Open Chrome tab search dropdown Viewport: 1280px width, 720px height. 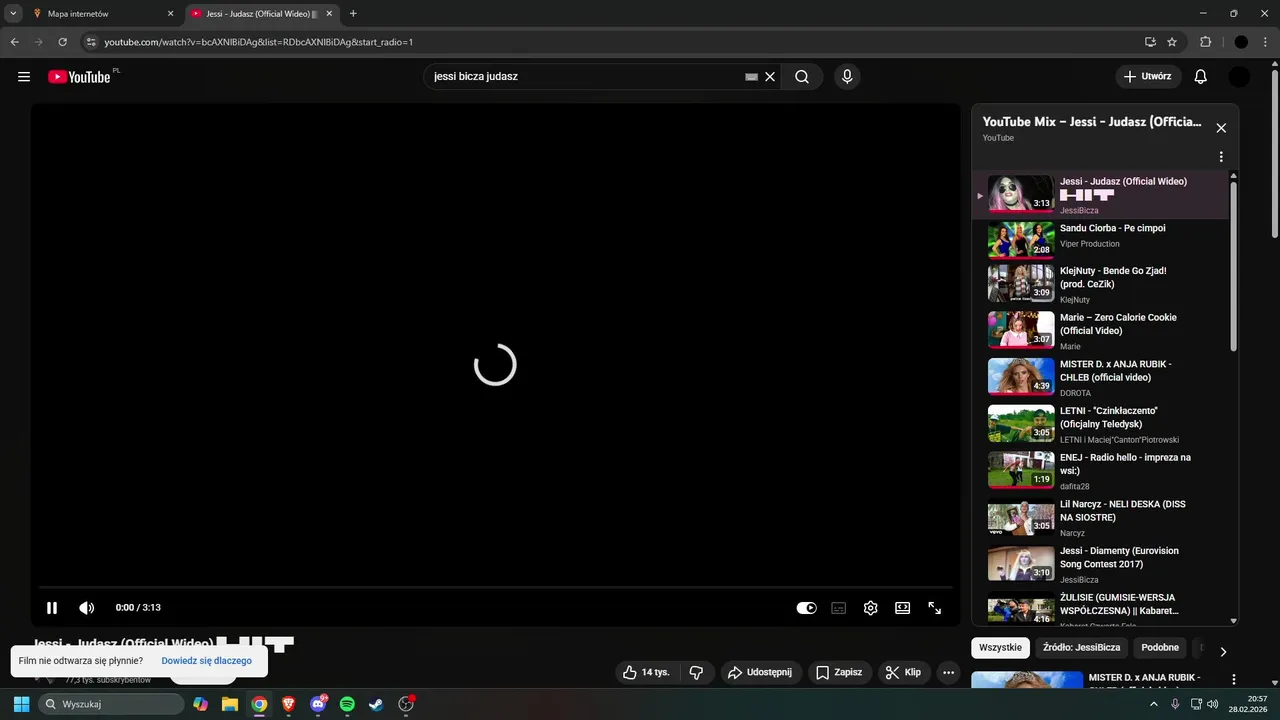13,14
